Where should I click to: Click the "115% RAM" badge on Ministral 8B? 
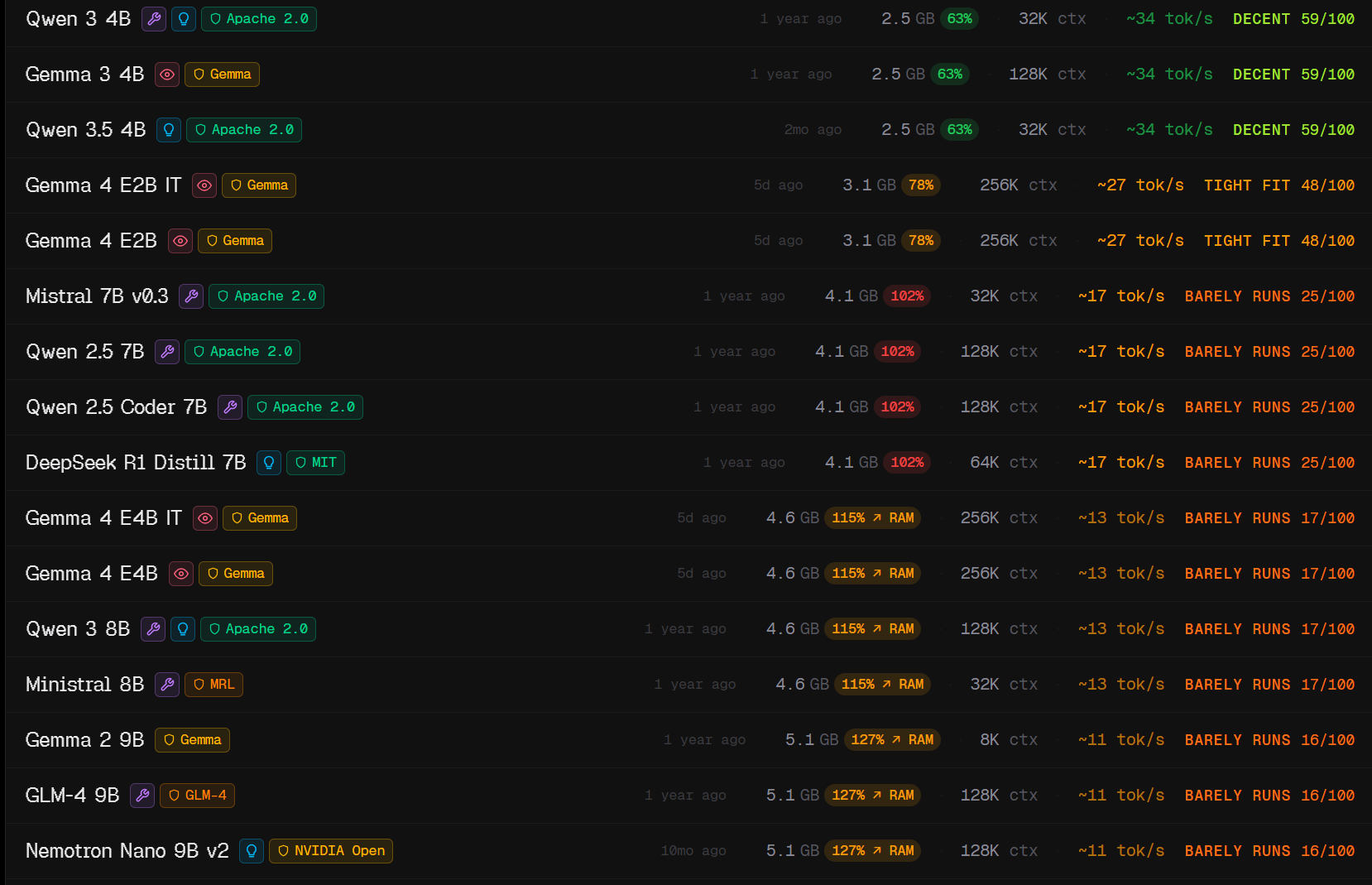point(882,685)
